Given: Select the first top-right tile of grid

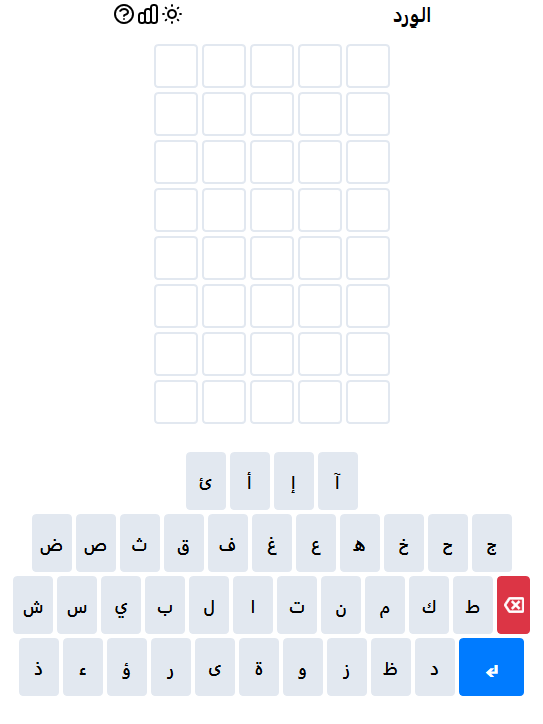Looking at the screenshot, I should (x=368, y=66).
